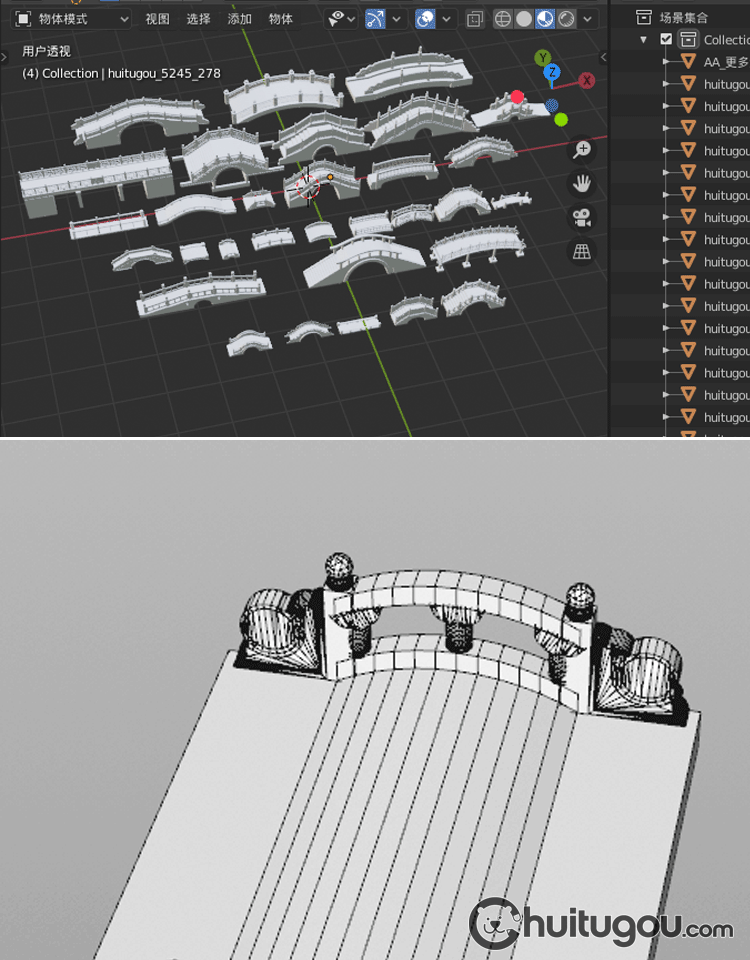Viewport: 750px width, 960px height.
Task: Expand the AA_更多 object row
Action: [x=666, y=62]
